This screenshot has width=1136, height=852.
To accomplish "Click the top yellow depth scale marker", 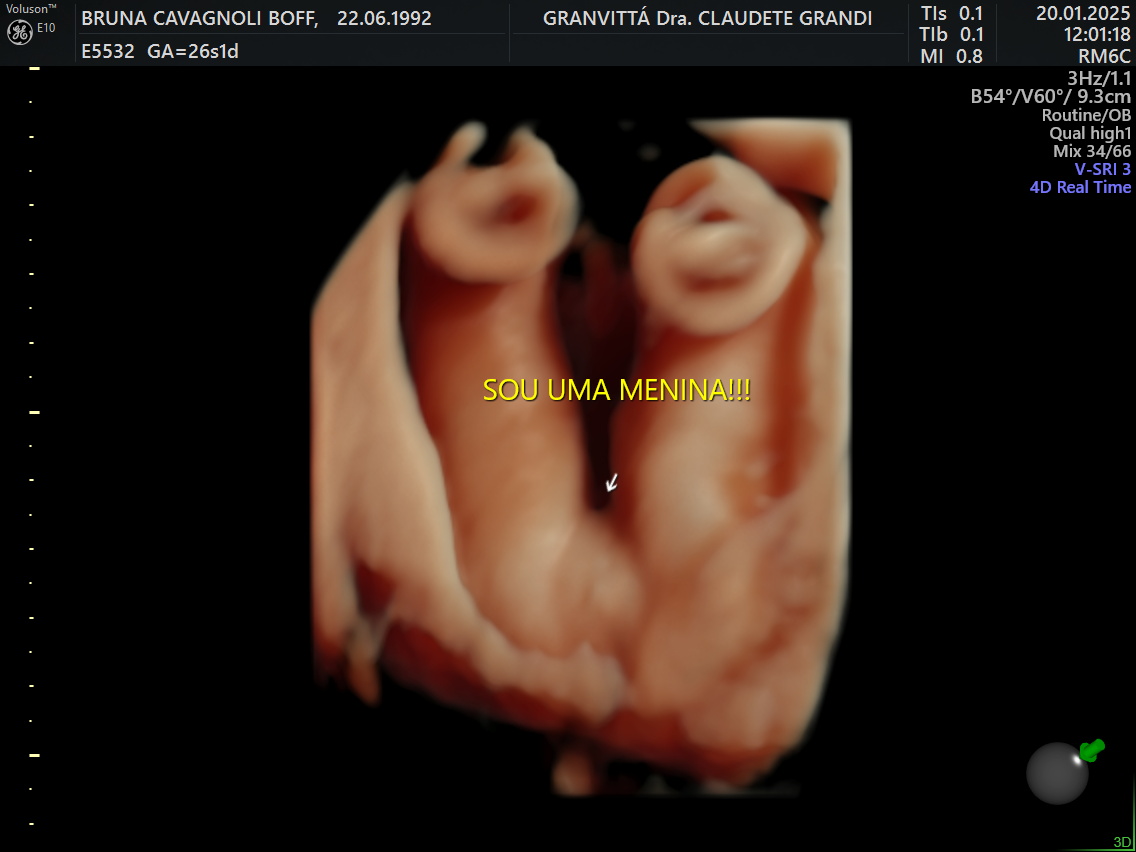I will click(x=35, y=68).
